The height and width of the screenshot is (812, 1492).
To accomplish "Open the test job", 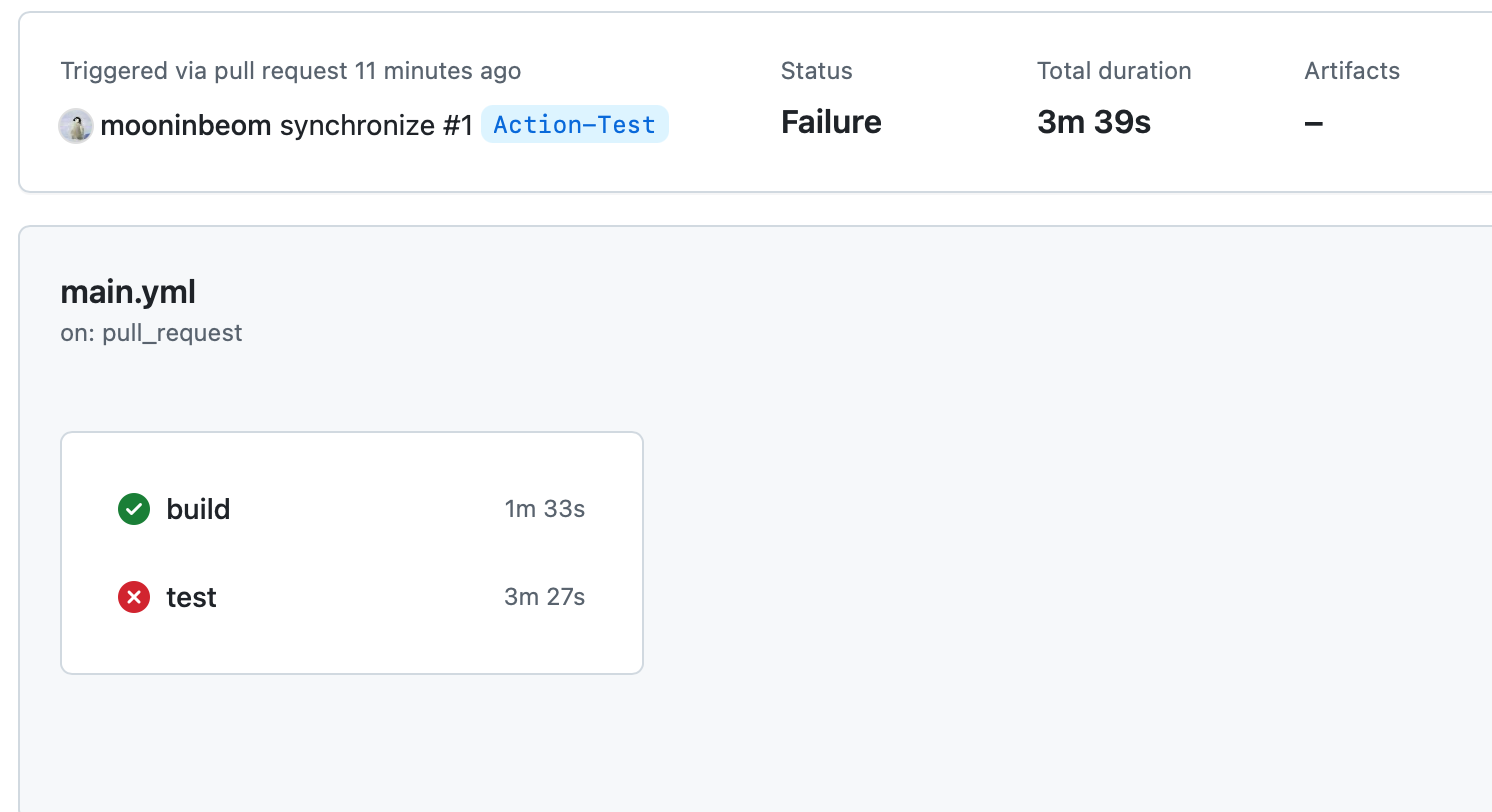I will click(x=191, y=597).
